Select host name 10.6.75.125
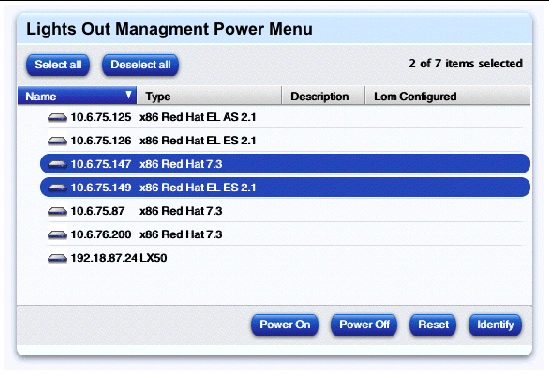549x374 pixels. (x=101, y=117)
